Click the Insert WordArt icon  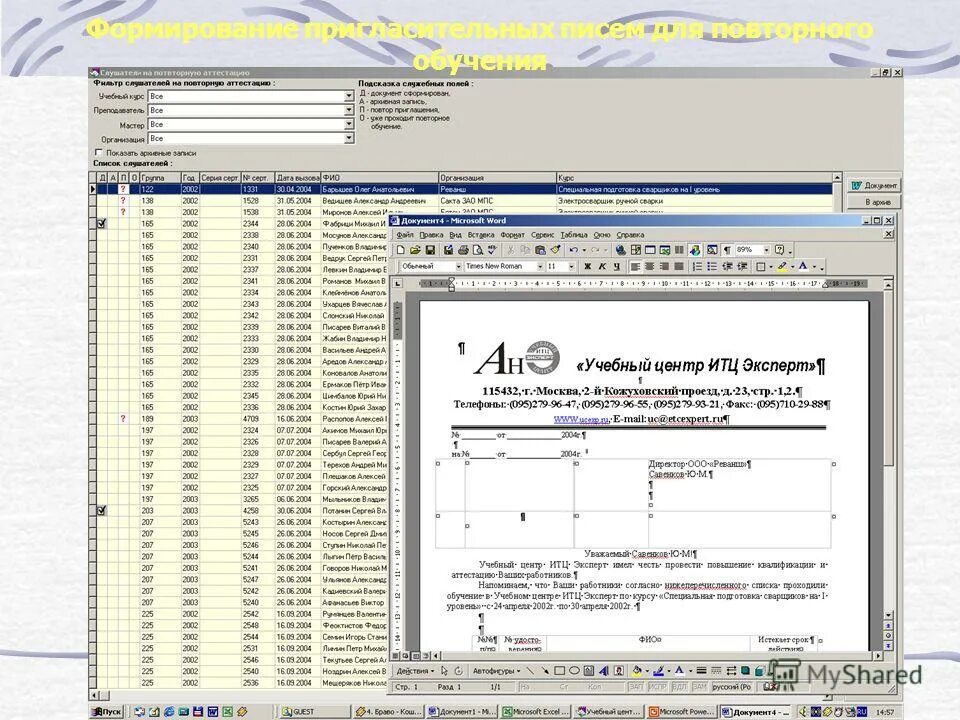[x=604, y=670]
